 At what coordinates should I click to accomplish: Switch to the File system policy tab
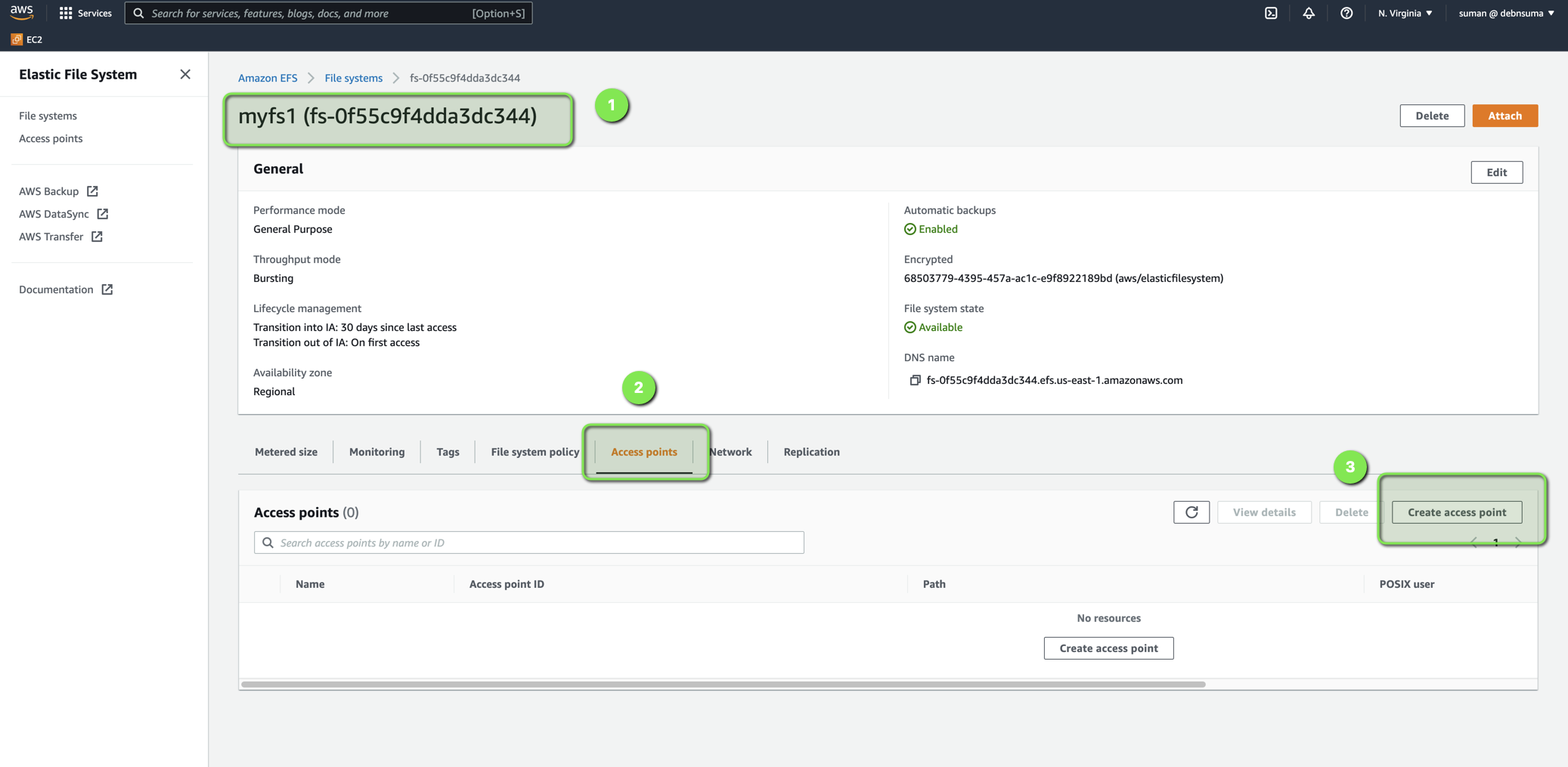535,452
